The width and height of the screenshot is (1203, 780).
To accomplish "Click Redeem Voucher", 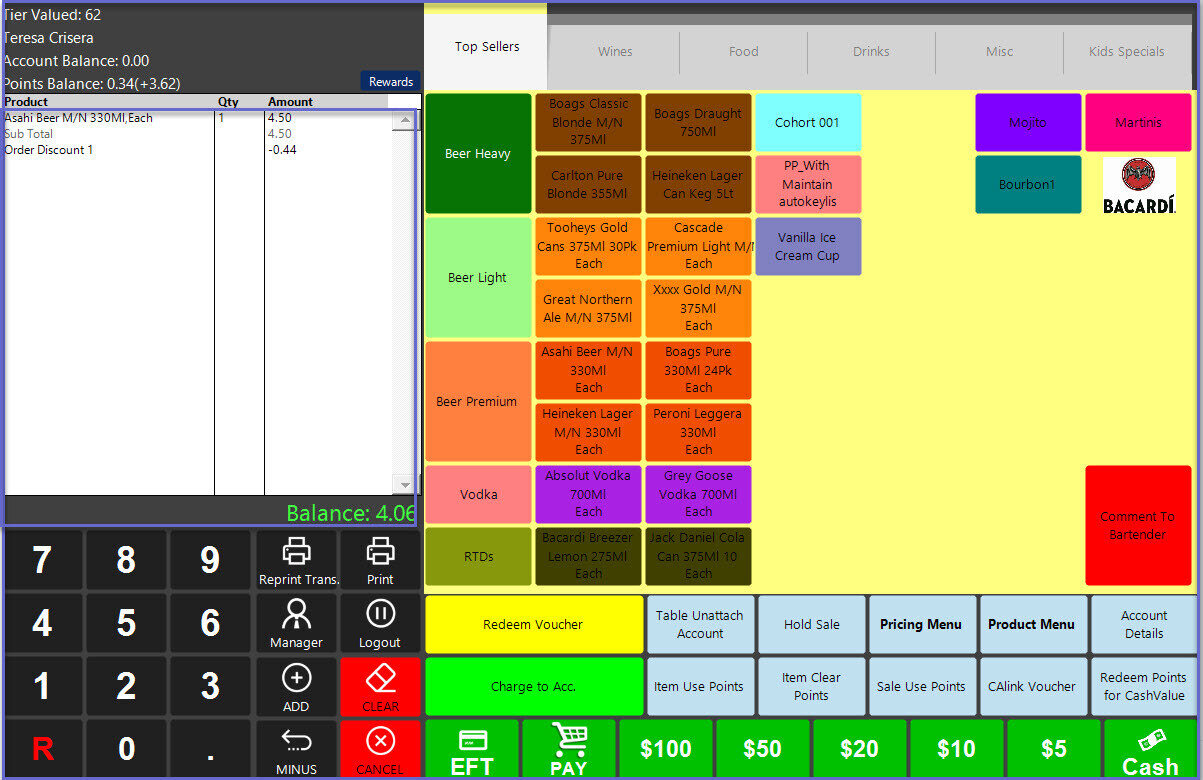I will pyautogui.click(x=533, y=625).
